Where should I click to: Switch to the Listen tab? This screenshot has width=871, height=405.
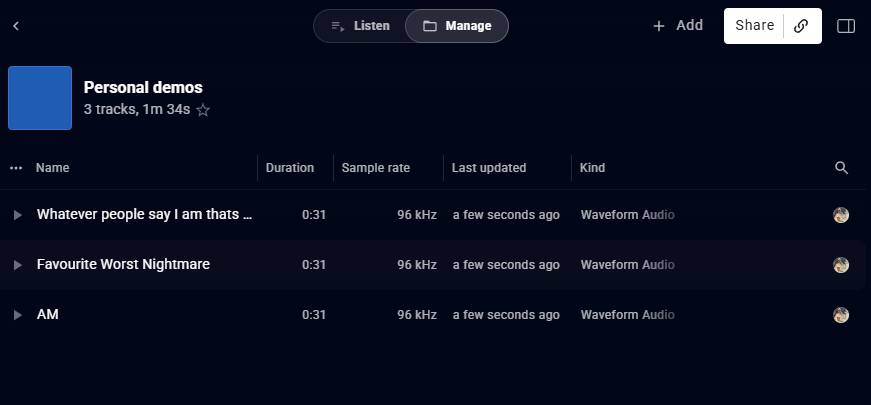[360, 26]
